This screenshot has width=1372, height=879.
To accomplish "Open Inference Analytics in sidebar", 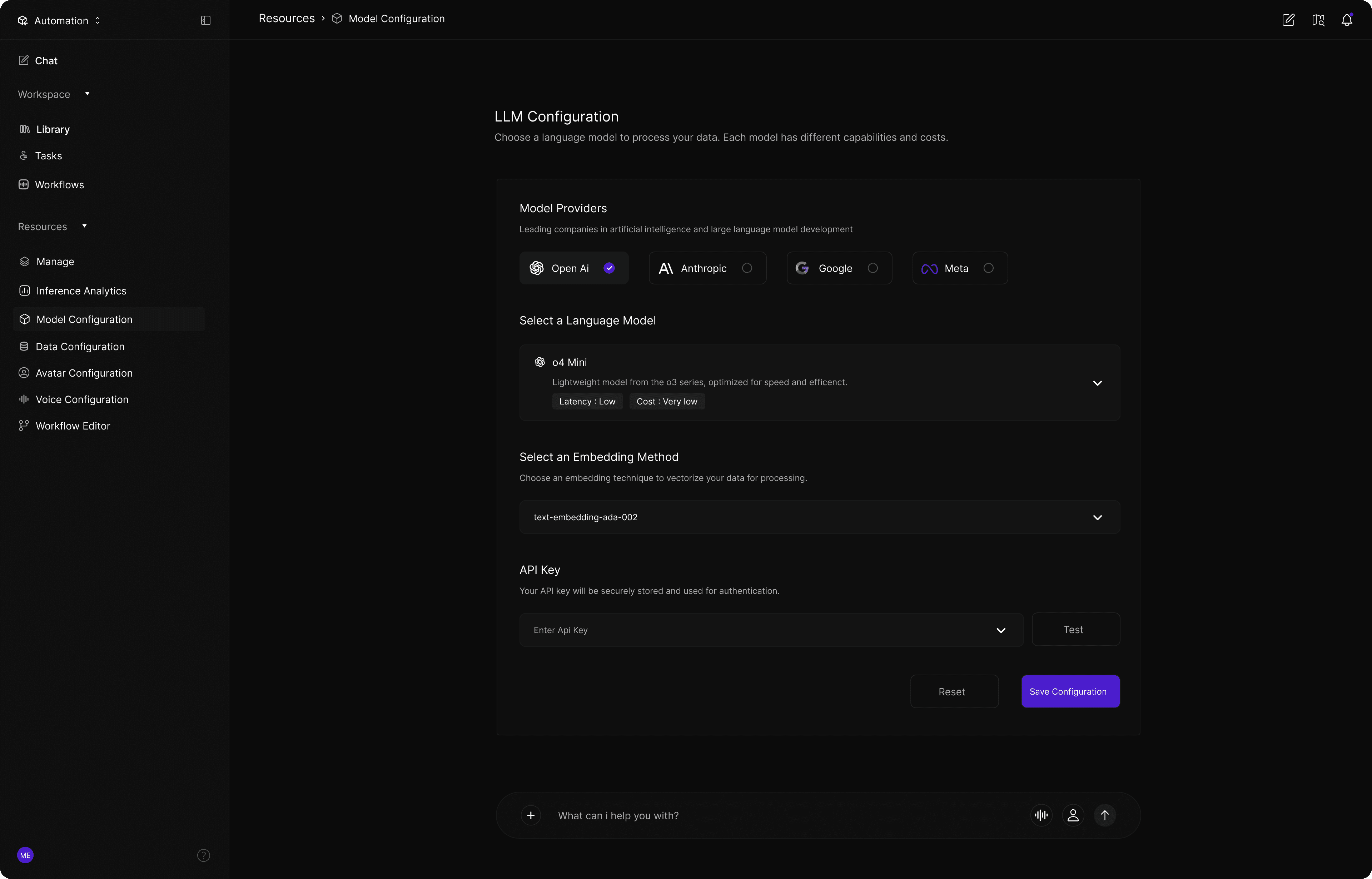I will [x=81, y=291].
